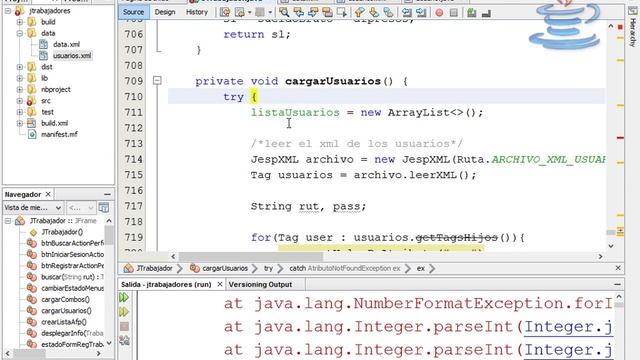Close the Navegador panel tab
640x360 pixels.
[x=48, y=194]
